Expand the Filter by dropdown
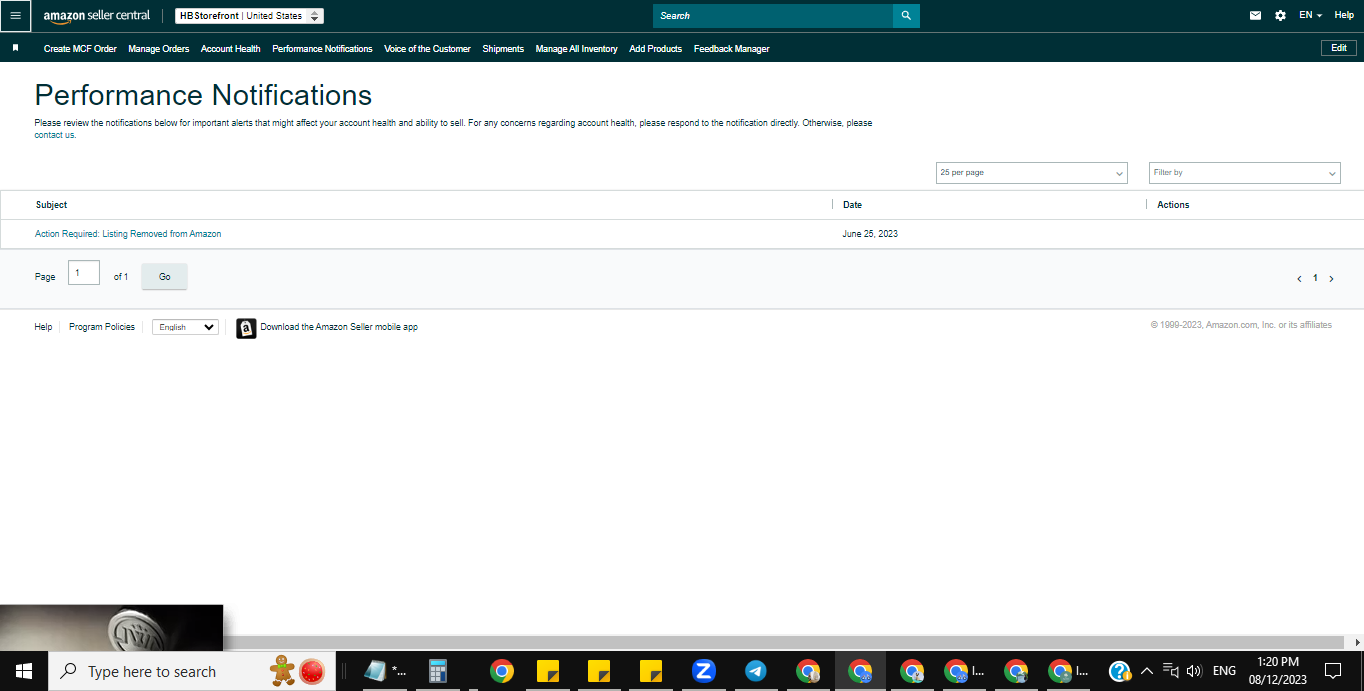Screen dimensions: 1364x691 click(1244, 173)
